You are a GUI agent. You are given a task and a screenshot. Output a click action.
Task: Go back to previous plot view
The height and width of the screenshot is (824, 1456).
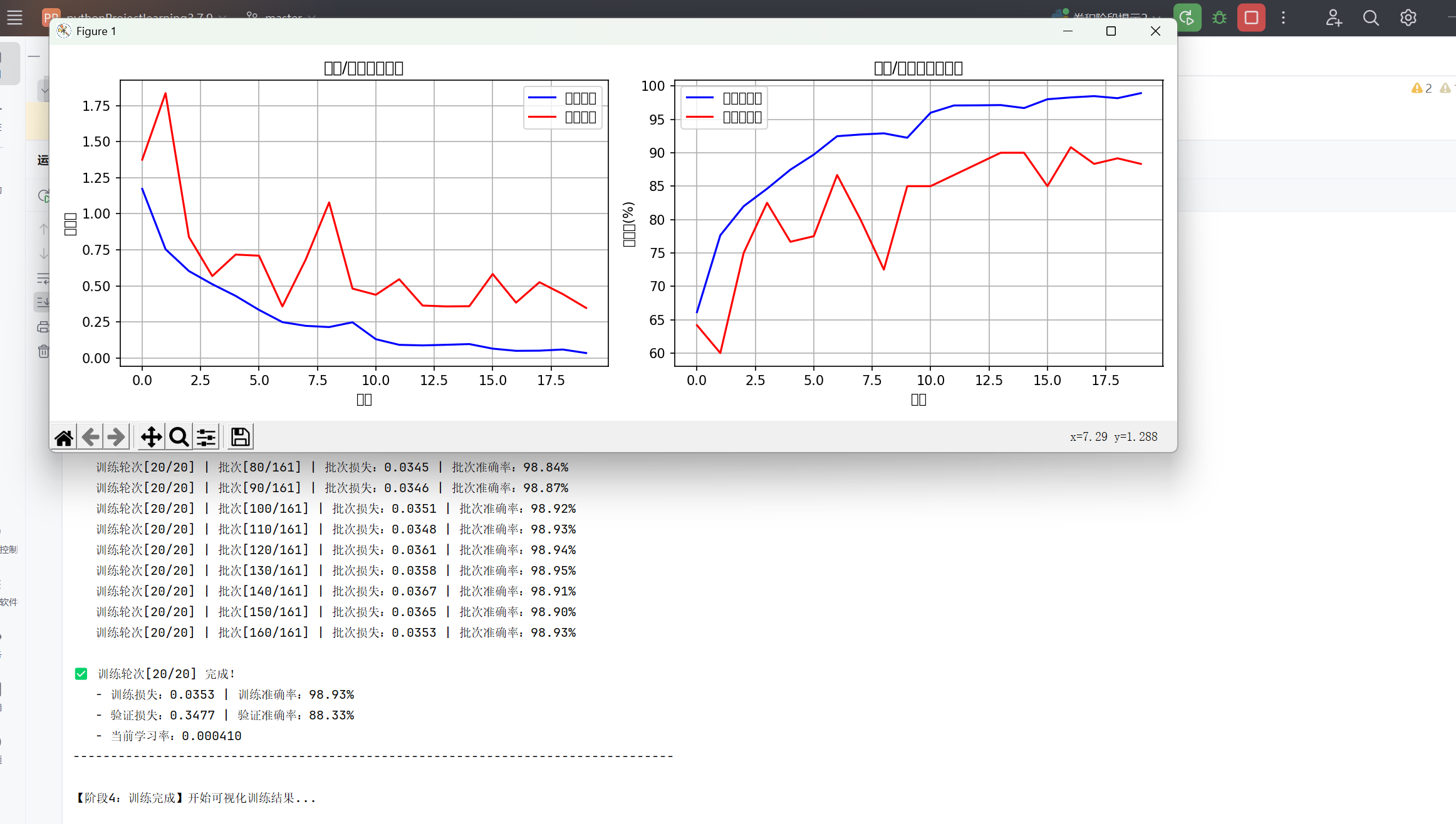[x=90, y=437]
